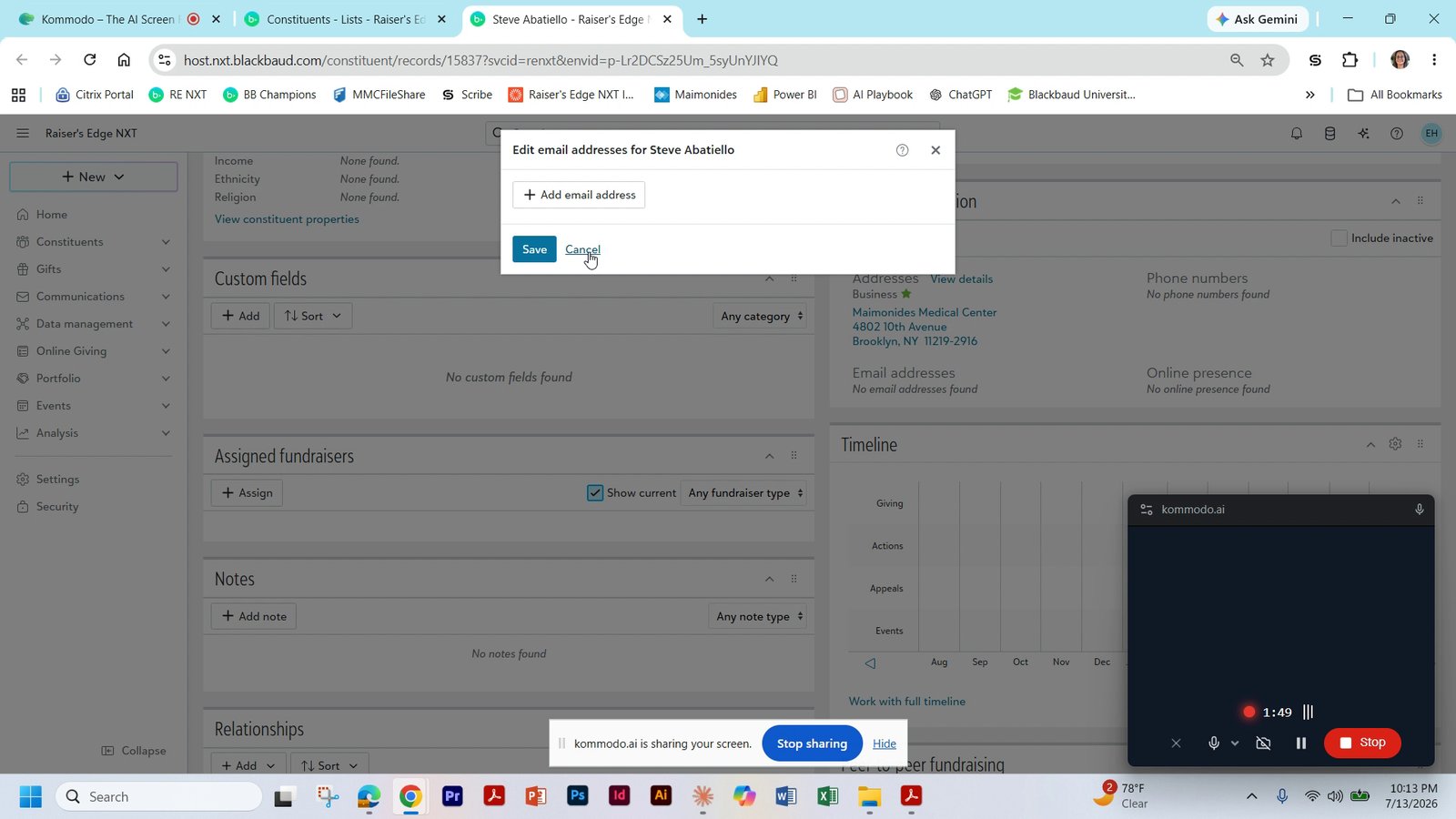Pause the Kommodo recording
The width and height of the screenshot is (1456, 819).
tap(1300, 743)
